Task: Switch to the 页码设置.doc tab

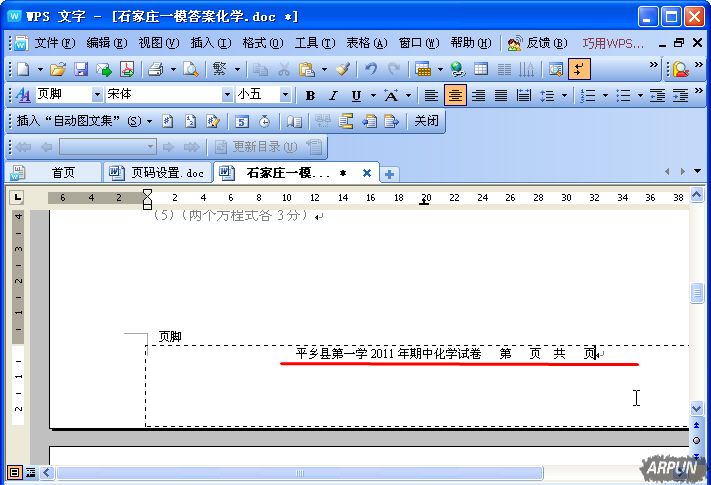Action: 158,173
